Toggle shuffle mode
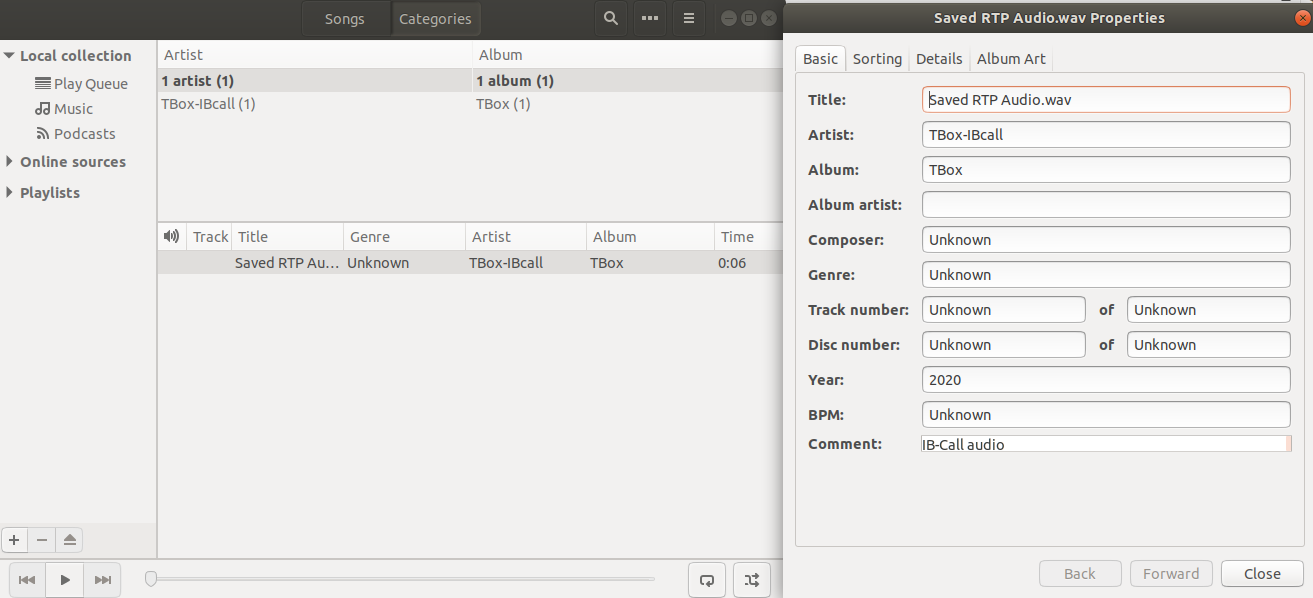This screenshot has width=1313, height=598. (x=752, y=580)
